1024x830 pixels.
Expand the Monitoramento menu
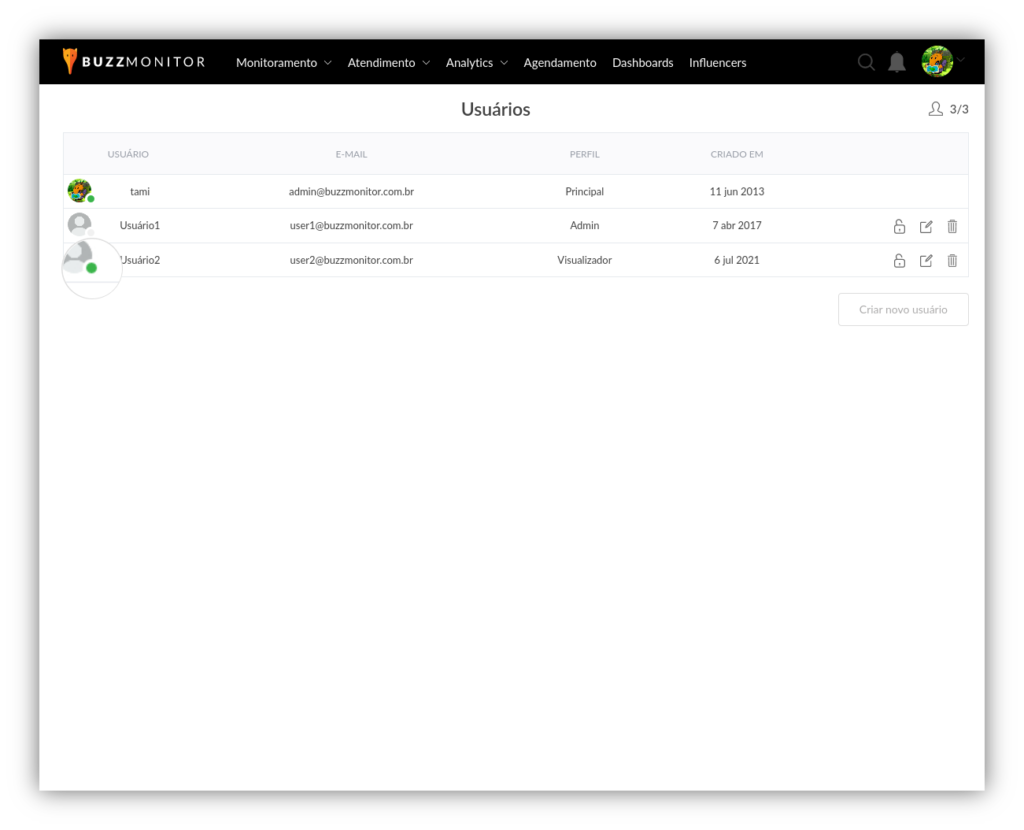[x=283, y=63]
